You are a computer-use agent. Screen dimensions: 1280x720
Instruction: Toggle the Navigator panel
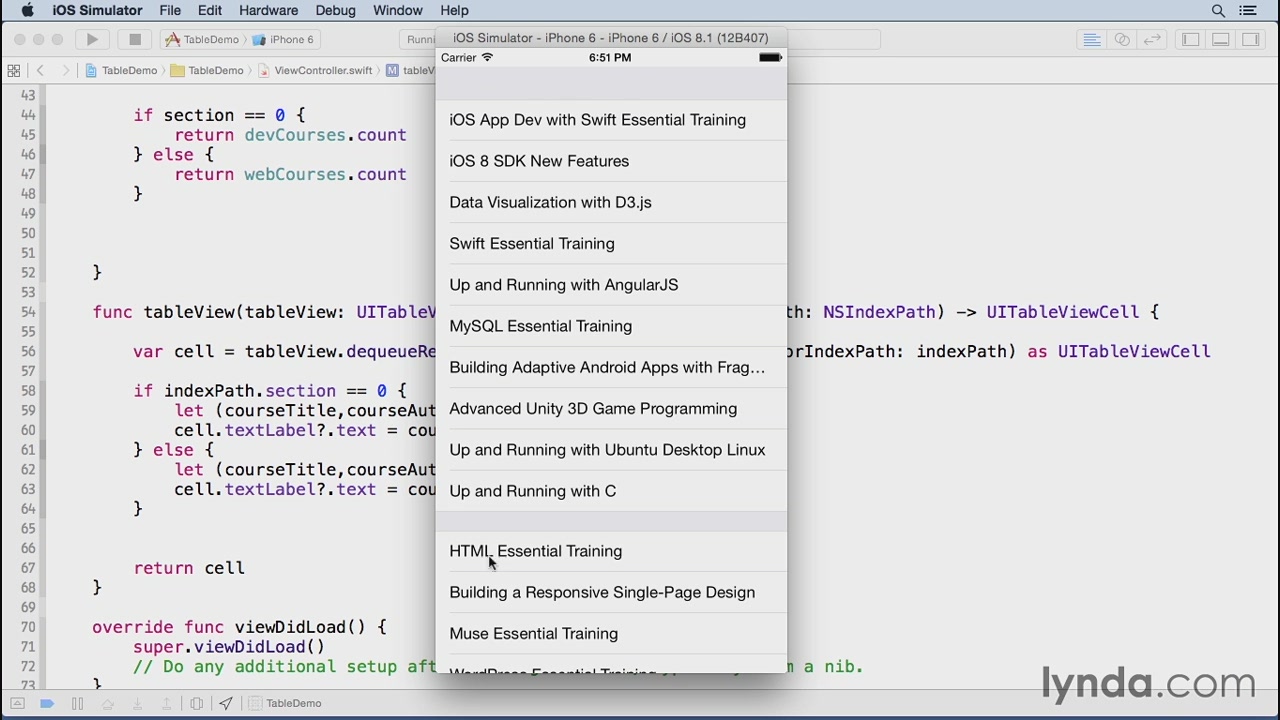[1190, 39]
